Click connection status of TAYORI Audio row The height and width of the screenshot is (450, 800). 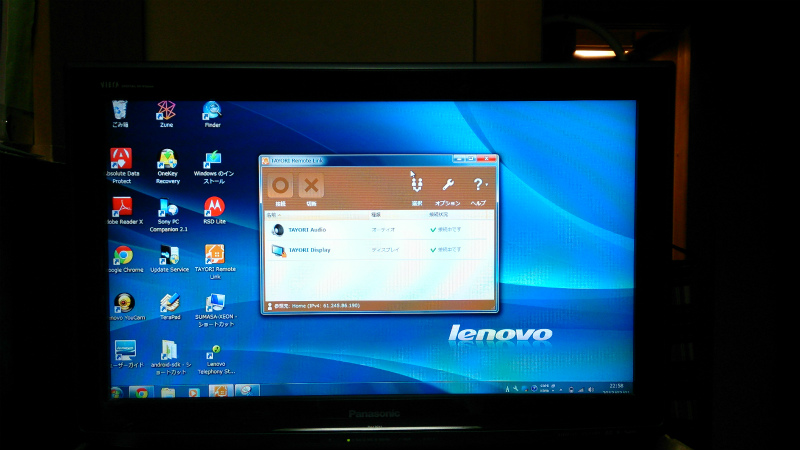(446, 230)
